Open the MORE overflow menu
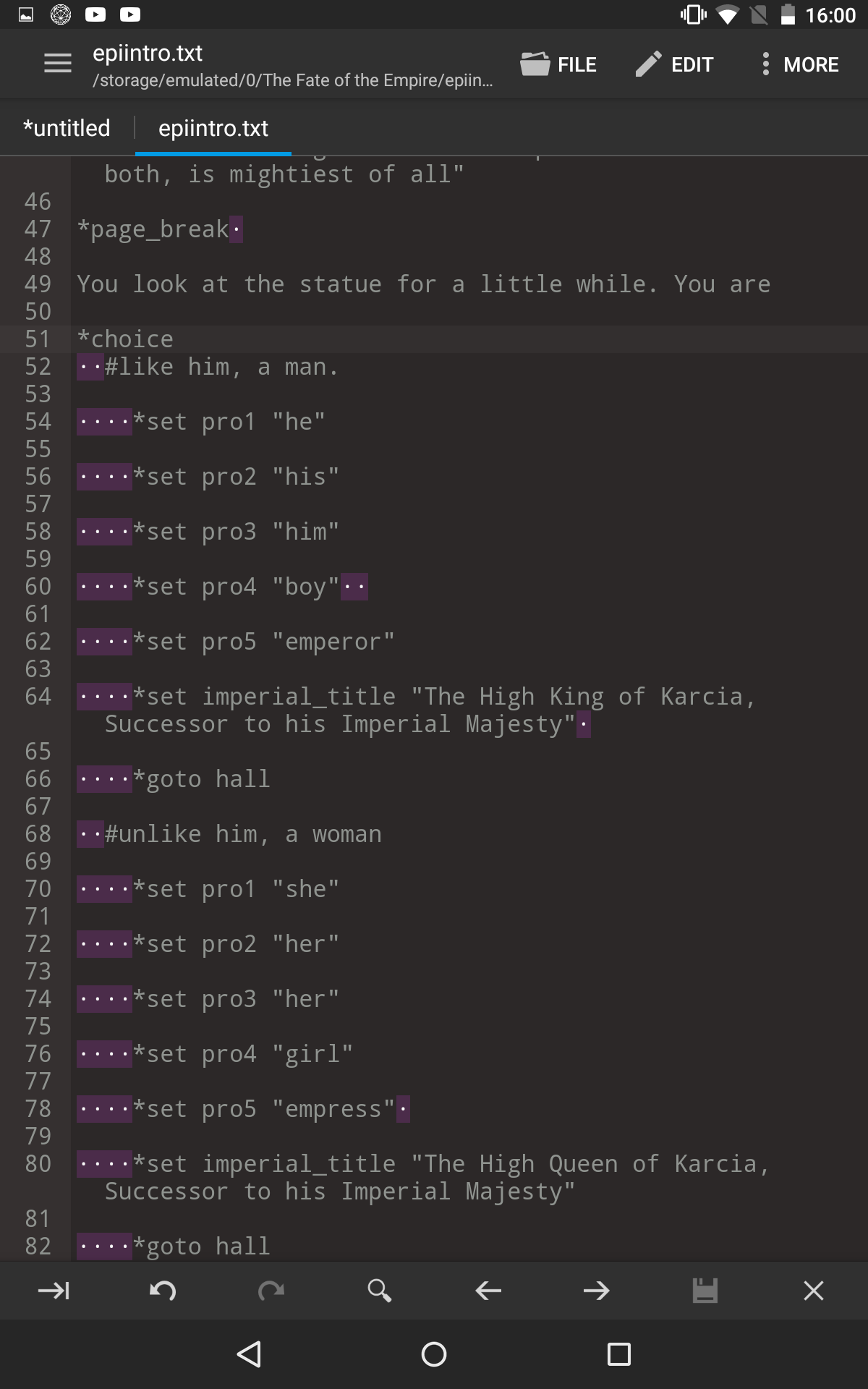The height and width of the screenshot is (1389, 868). click(799, 64)
